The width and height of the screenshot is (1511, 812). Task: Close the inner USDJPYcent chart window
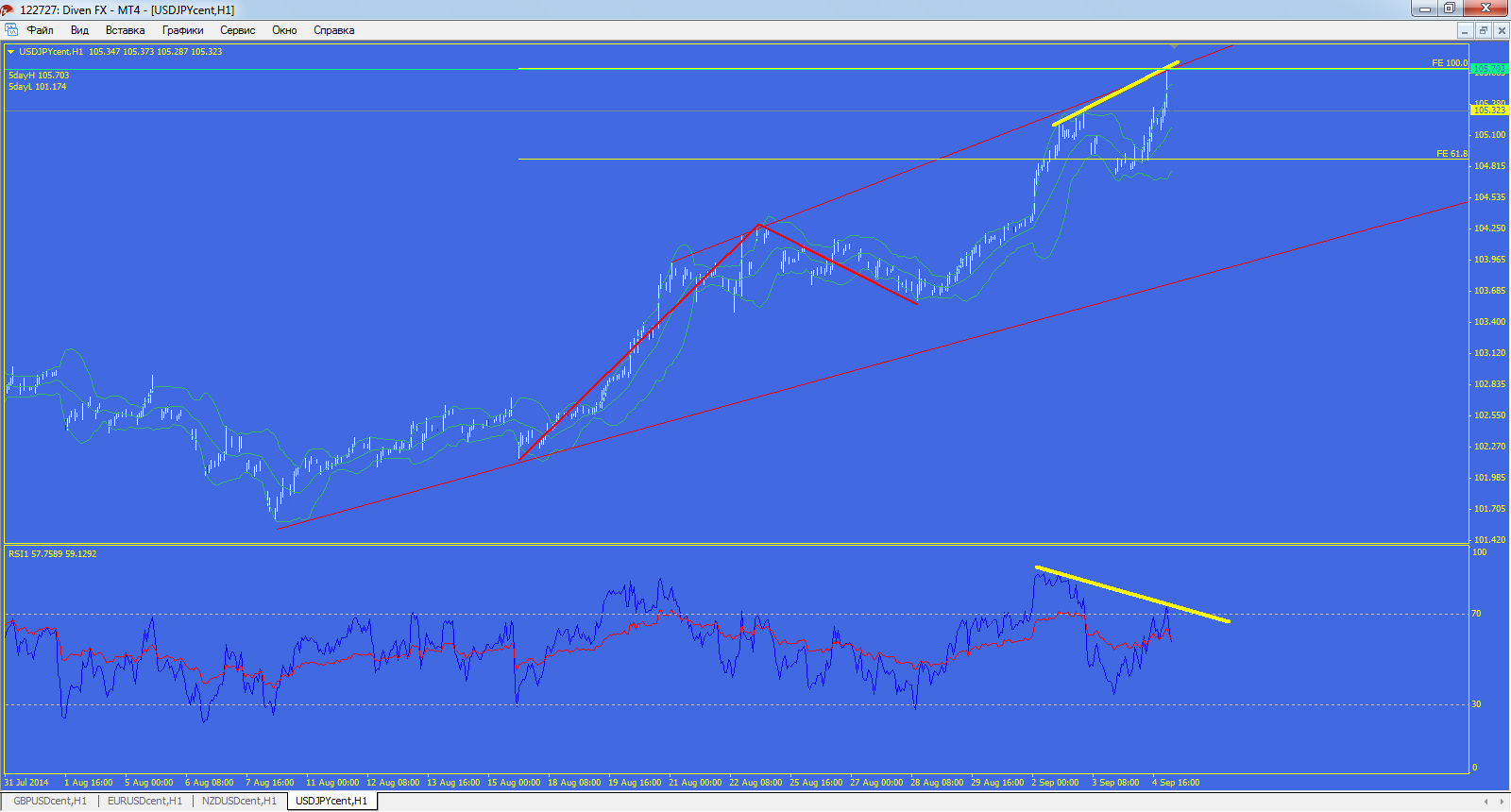tap(1502, 30)
